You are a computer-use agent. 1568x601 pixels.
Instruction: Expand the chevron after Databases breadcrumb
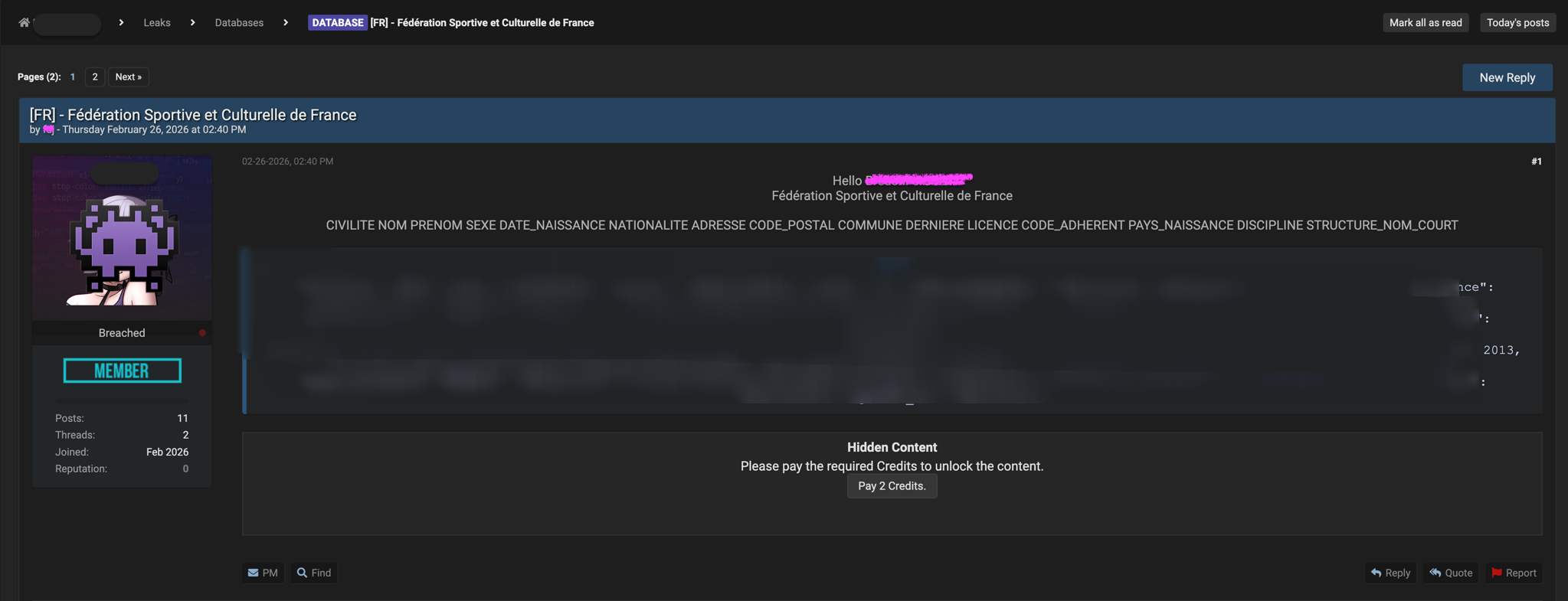pos(286,23)
